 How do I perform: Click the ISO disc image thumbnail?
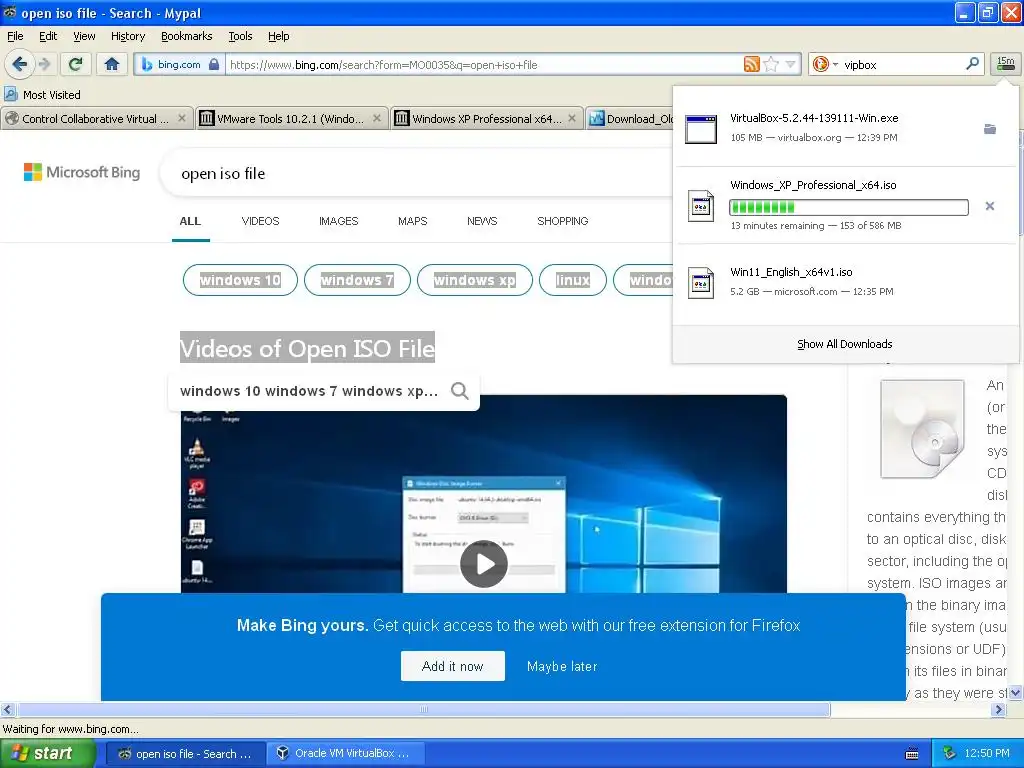(922, 429)
